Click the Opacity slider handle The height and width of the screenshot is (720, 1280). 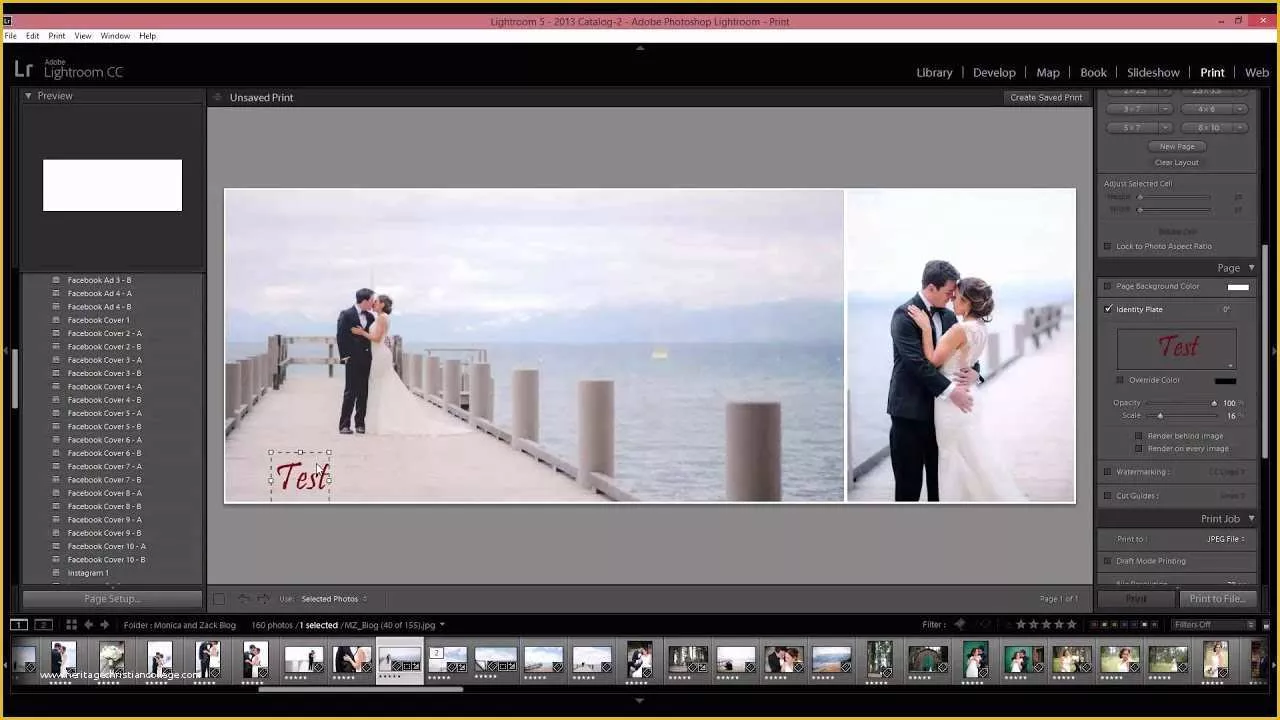tap(1214, 403)
